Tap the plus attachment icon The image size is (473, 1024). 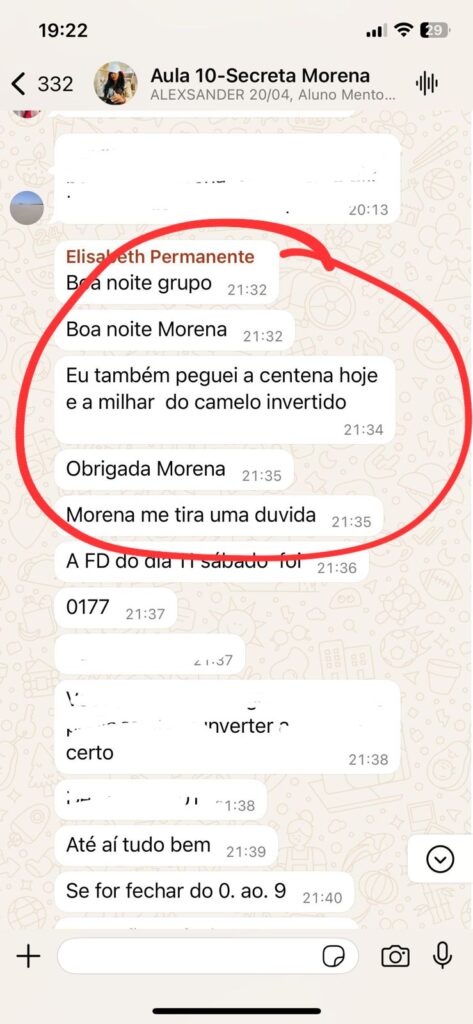(28, 957)
